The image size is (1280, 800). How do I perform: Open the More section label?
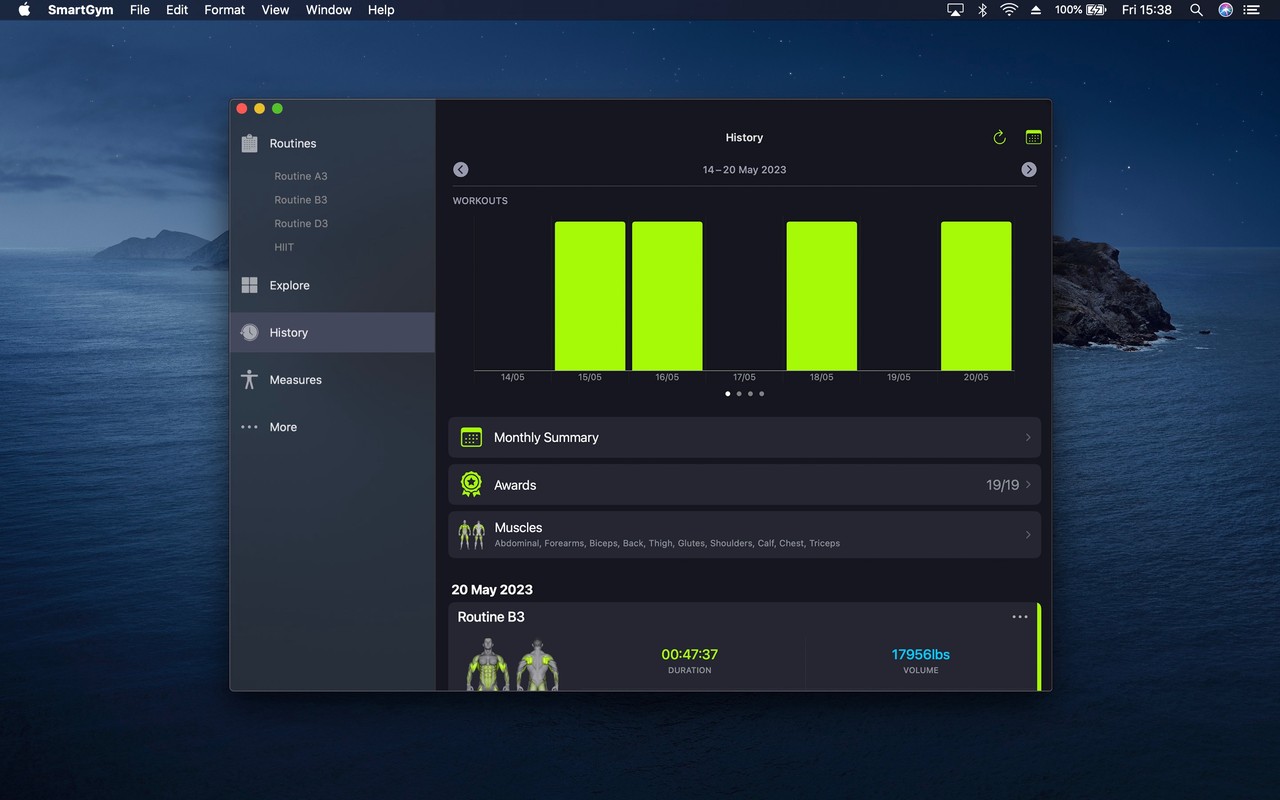click(x=283, y=427)
